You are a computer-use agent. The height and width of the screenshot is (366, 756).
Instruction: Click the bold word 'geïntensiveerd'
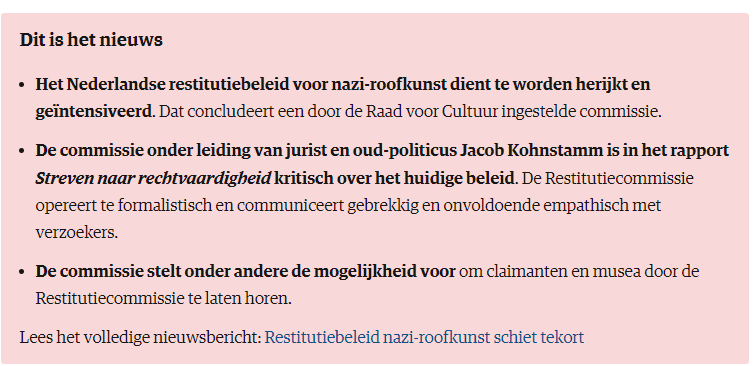94,112
